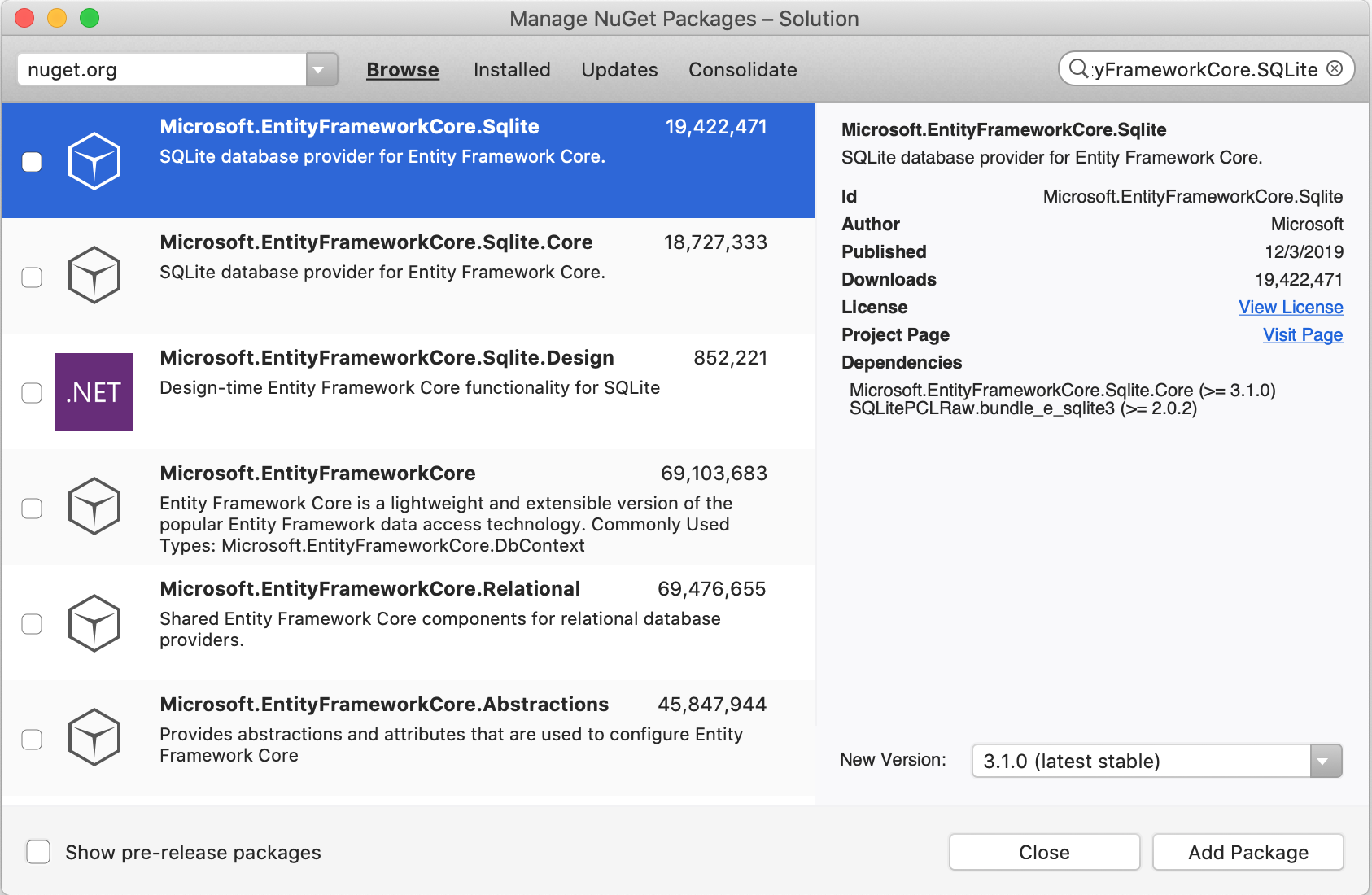This screenshot has width=1372, height=895.
Task: Select the Consolidate tab
Action: tap(741, 70)
